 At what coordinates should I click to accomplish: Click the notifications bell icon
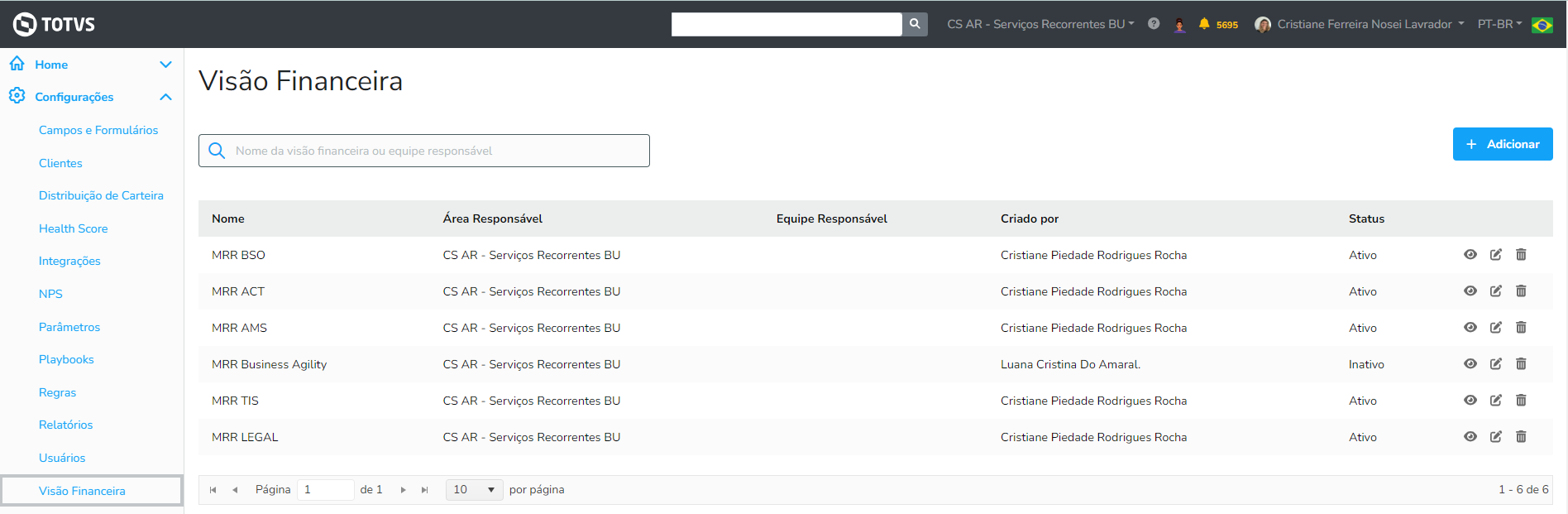[x=1204, y=24]
